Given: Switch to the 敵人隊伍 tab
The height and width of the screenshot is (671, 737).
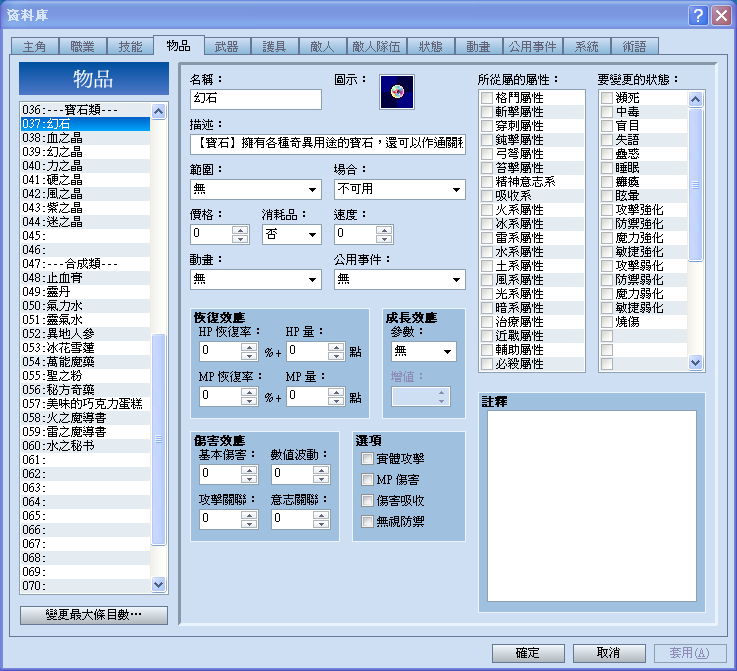Looking at the screenshot, I should (376, 47).
